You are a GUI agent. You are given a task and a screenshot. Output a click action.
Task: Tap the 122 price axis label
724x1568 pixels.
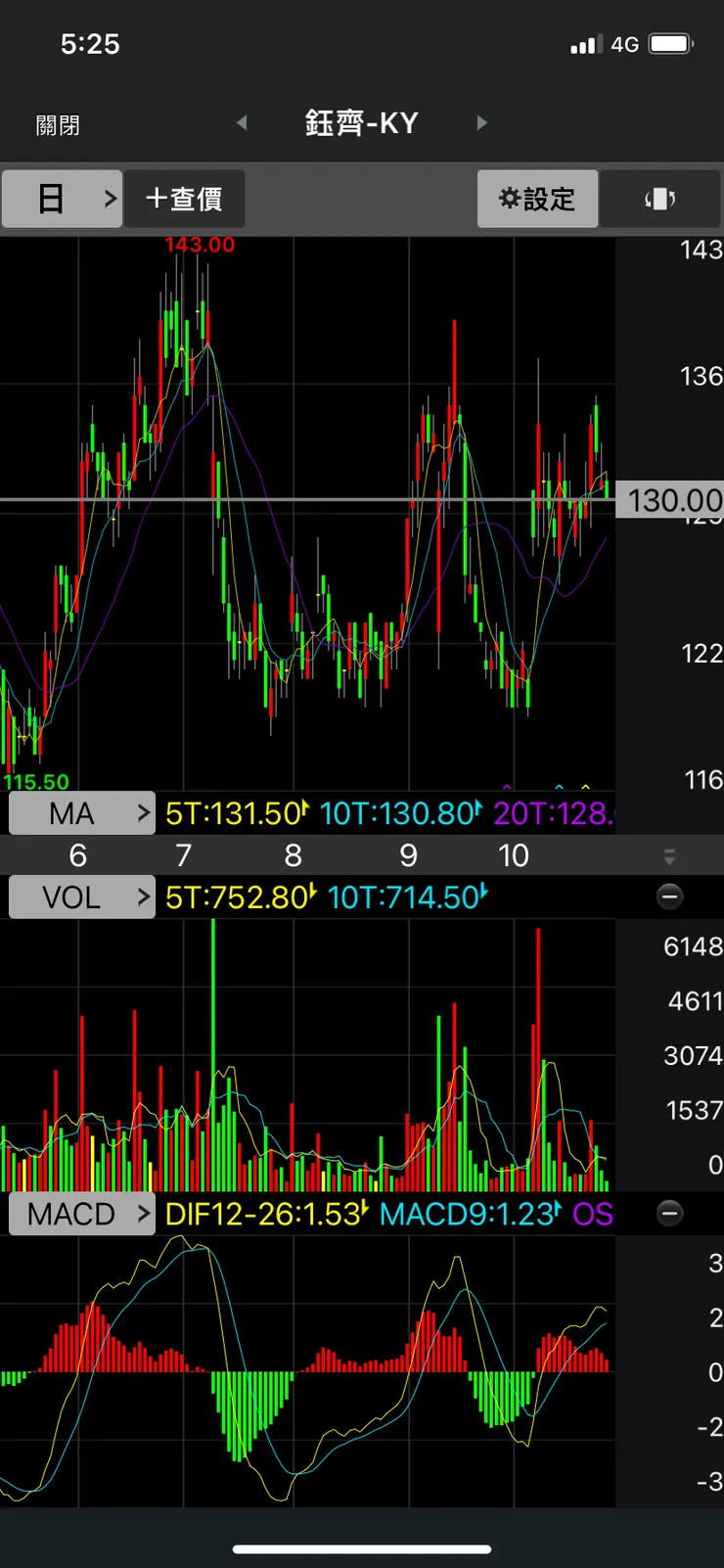tap(702, 653)
